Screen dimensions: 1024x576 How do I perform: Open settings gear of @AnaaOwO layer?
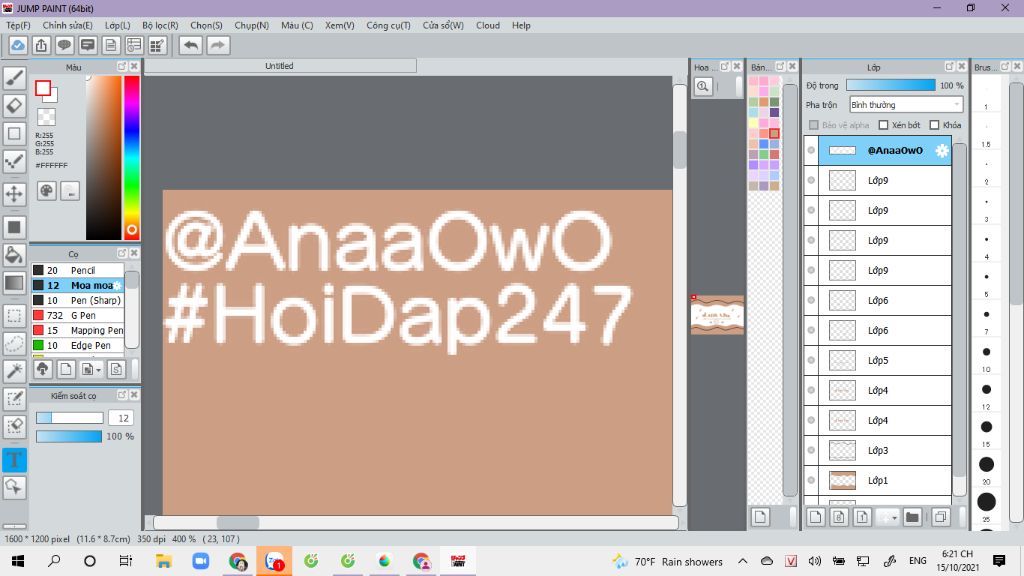941,150
